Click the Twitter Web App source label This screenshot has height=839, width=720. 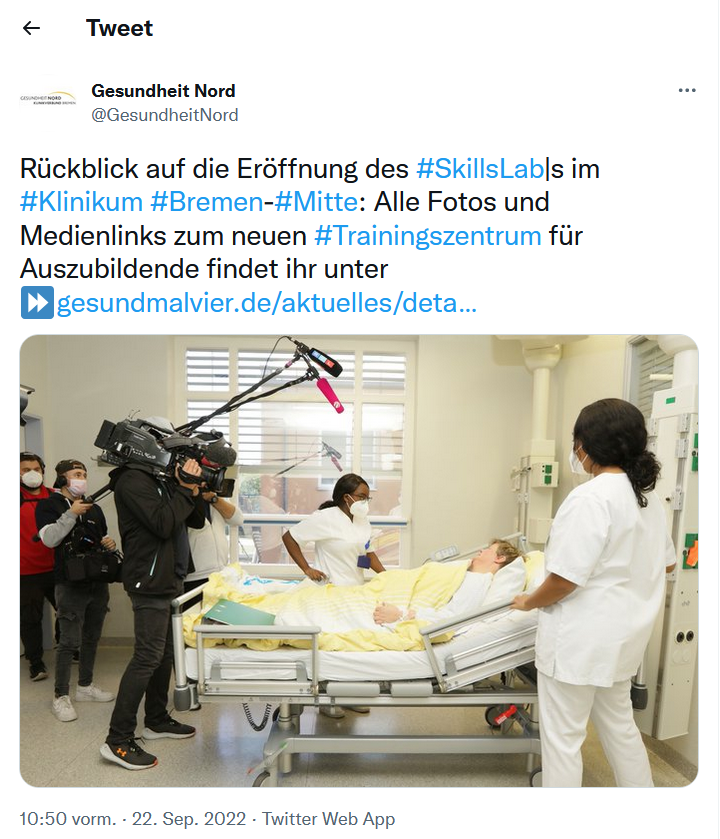pyautogui.click(x=328, y=819)
